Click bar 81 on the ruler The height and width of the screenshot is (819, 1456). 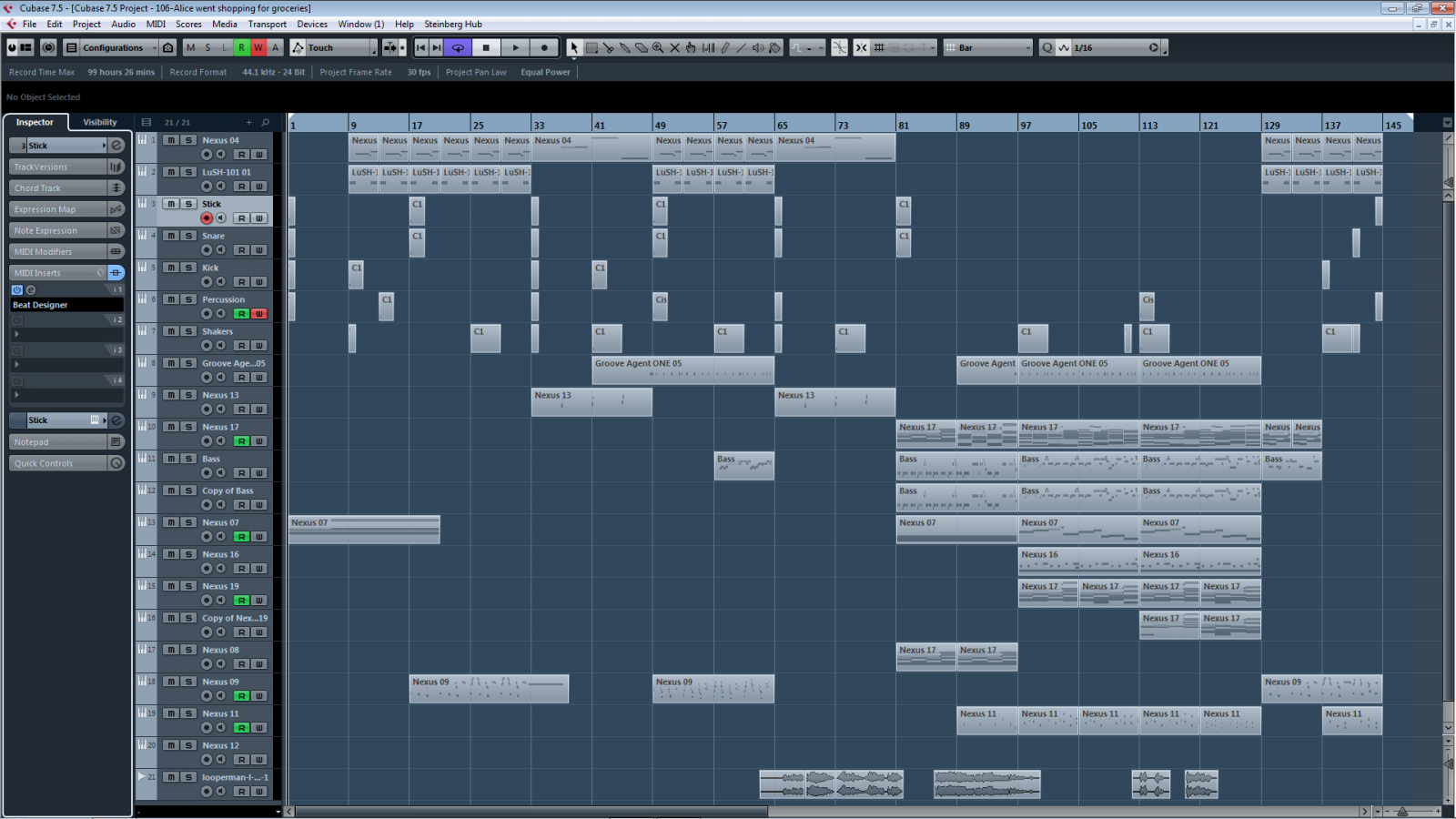903,126
